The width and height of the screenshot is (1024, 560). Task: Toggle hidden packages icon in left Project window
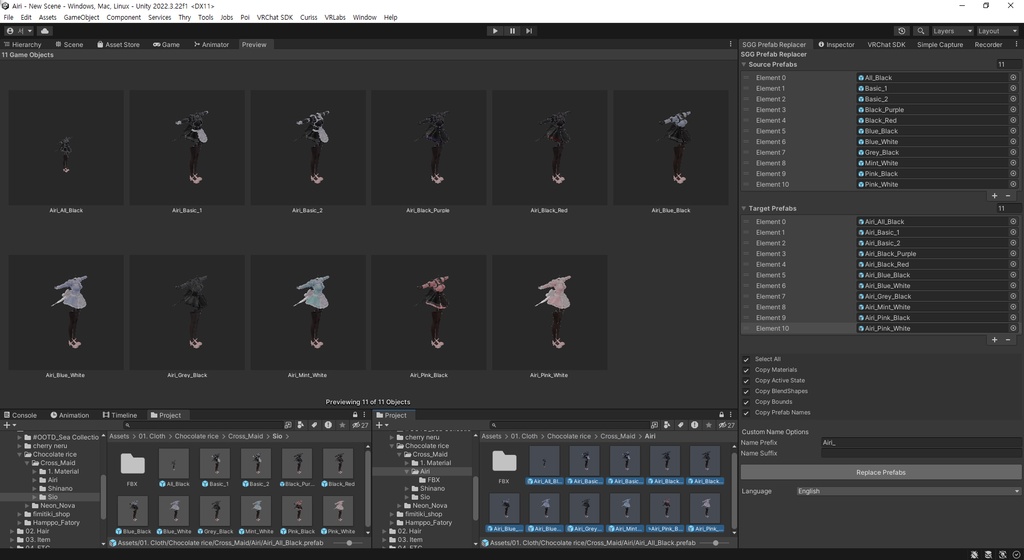[360, 425]
